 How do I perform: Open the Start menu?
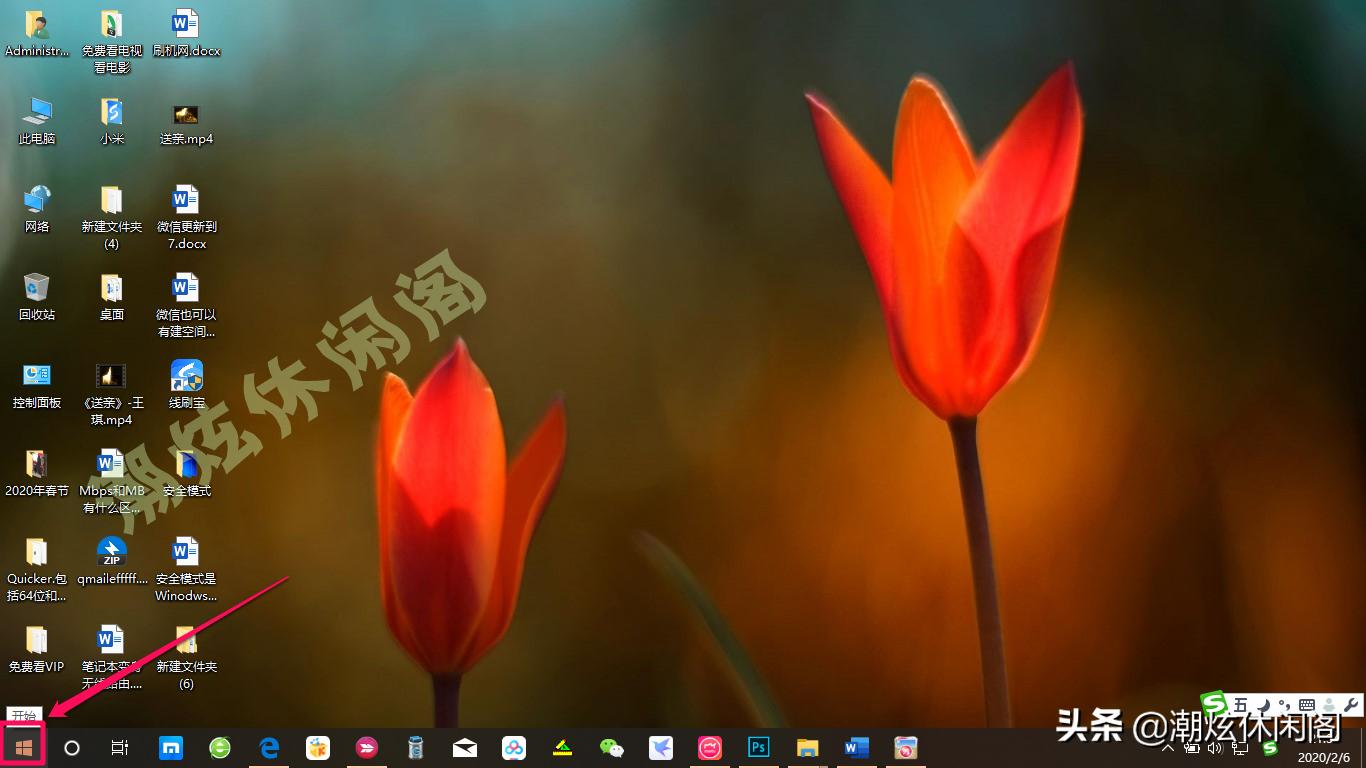(x=23, y=747)
